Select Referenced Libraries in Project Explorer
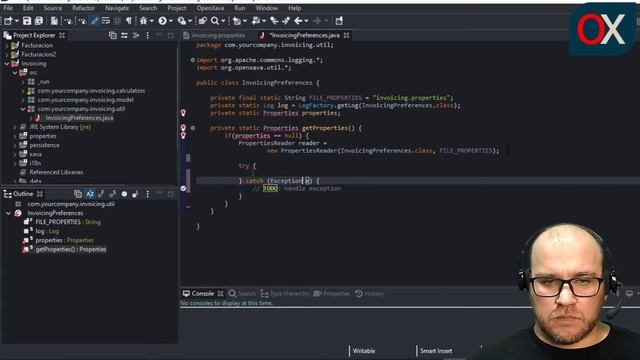 pyautogui.click(x=56, y=172)
